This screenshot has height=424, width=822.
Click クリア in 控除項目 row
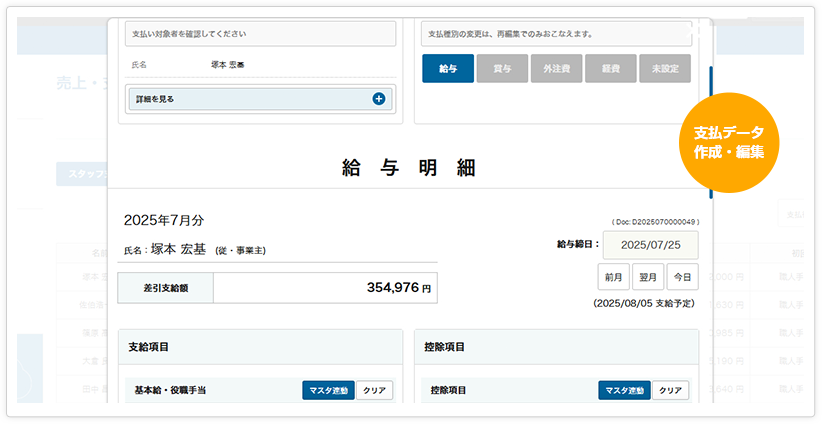pyautogui.click(x=670, y=390)
